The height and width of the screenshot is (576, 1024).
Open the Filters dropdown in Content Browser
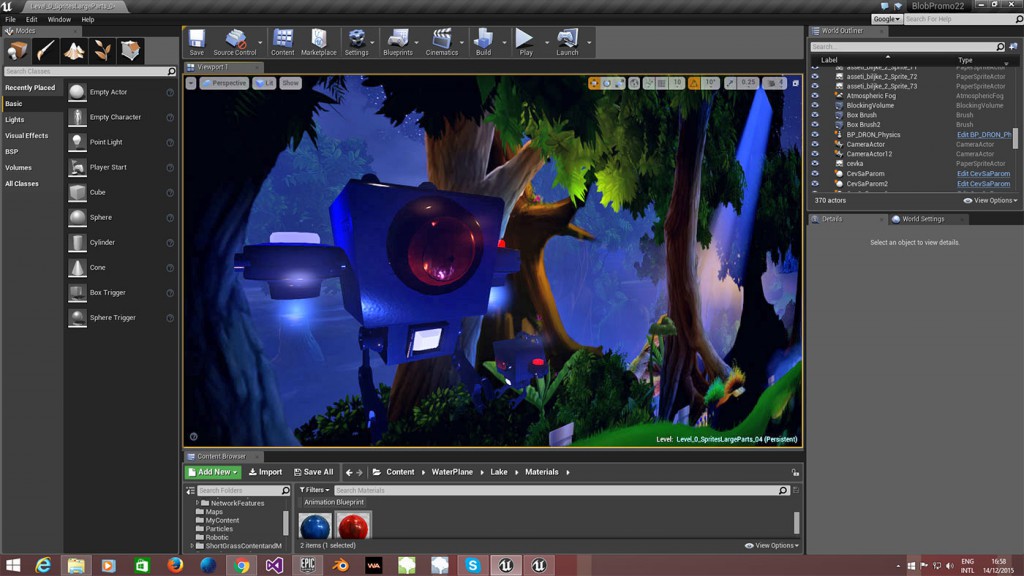coord(315,490)
